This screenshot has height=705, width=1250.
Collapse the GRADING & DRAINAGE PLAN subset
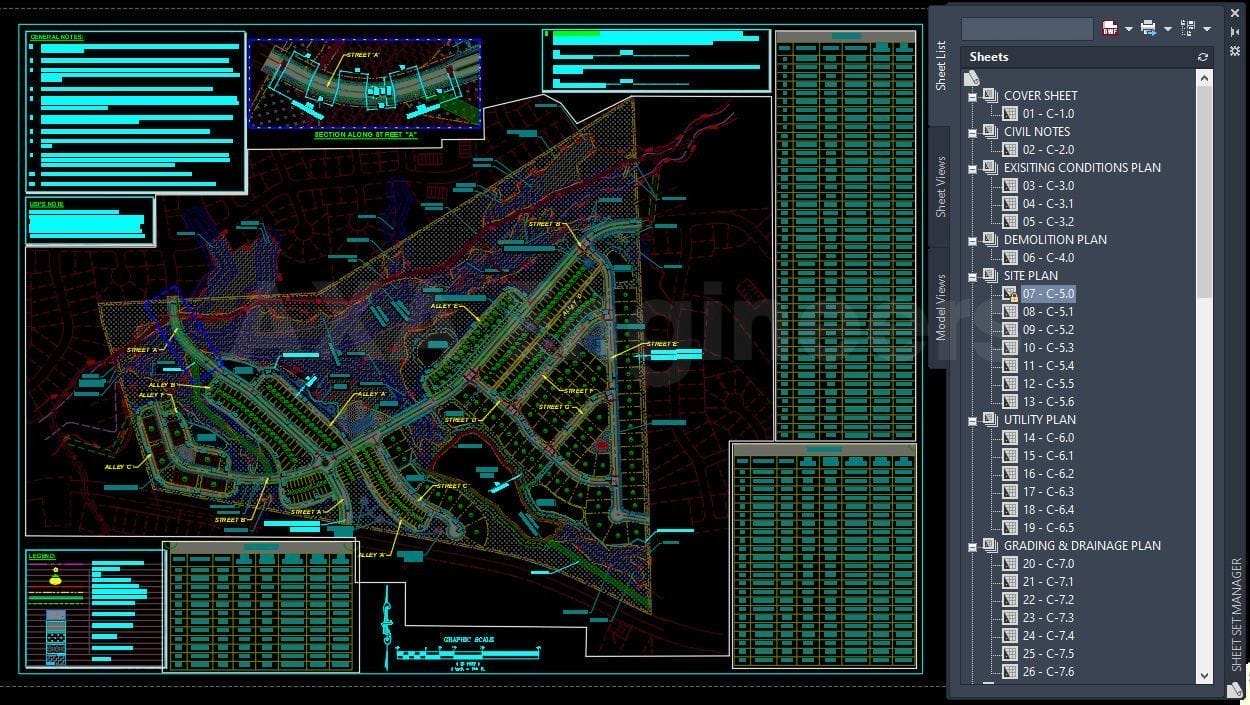pos(972,547)
